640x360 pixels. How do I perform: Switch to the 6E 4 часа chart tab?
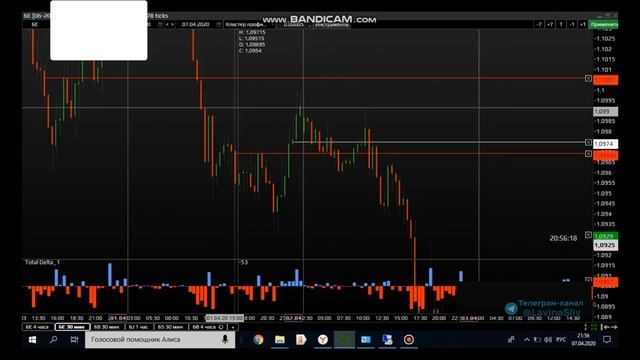[x=38, y=327]
